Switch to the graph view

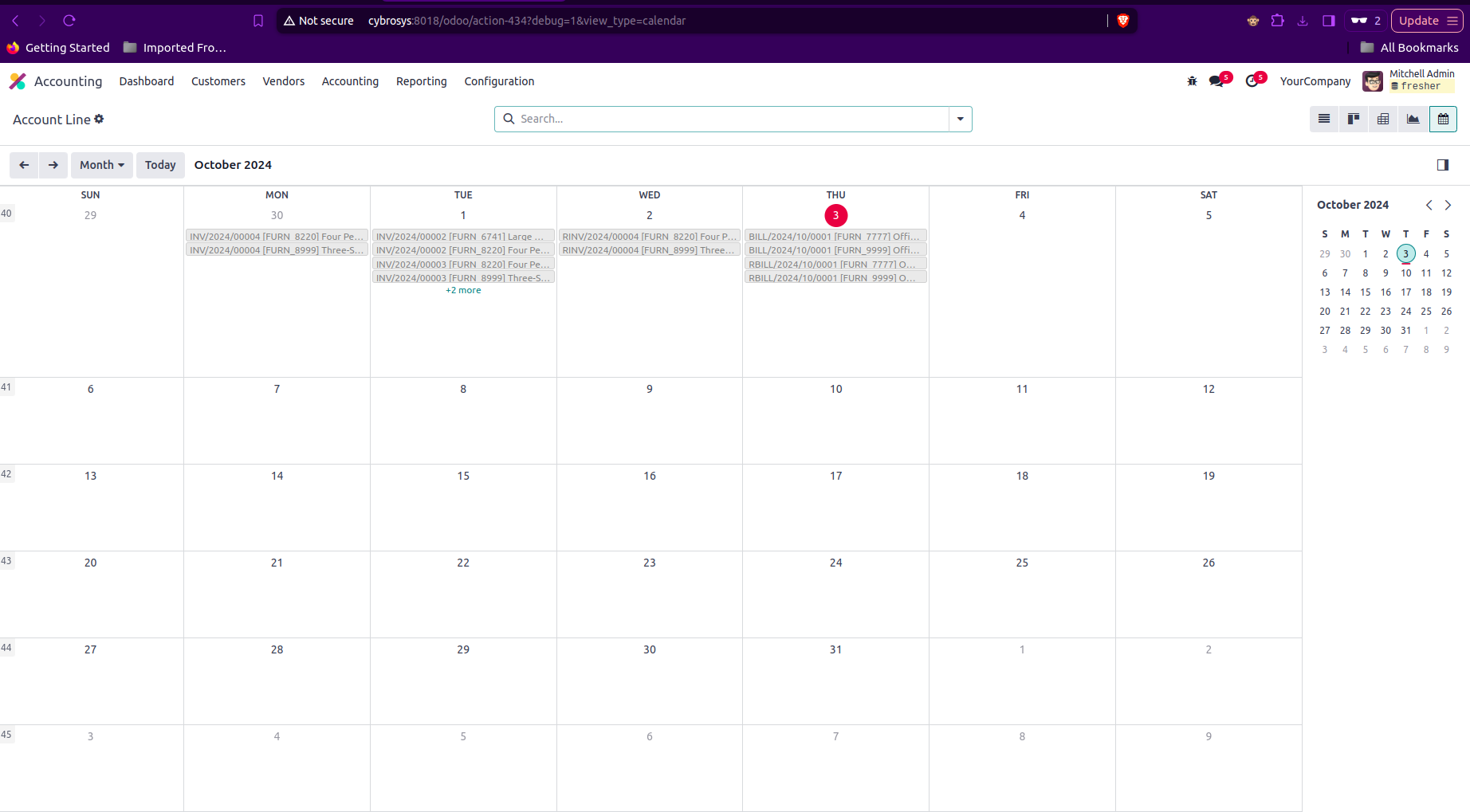coord(1413,120)
